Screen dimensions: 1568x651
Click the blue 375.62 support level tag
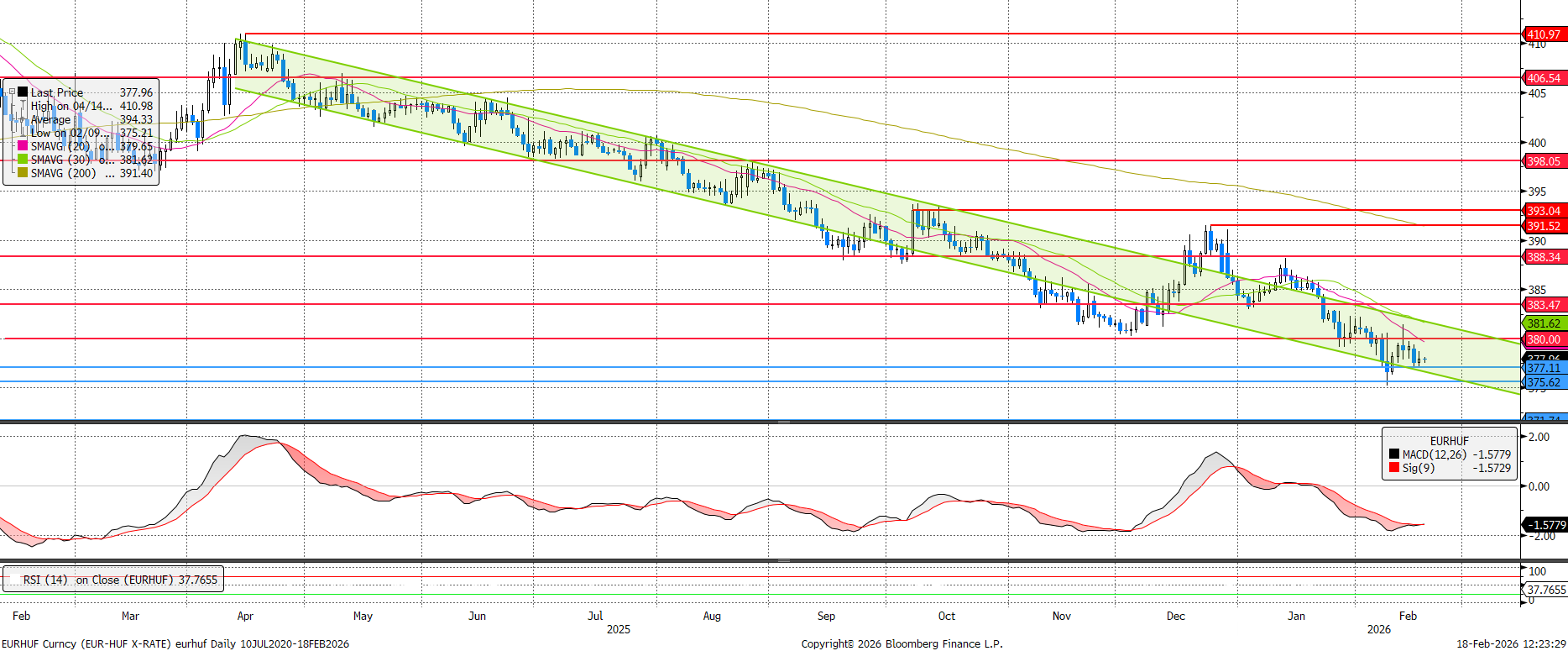1543,382
